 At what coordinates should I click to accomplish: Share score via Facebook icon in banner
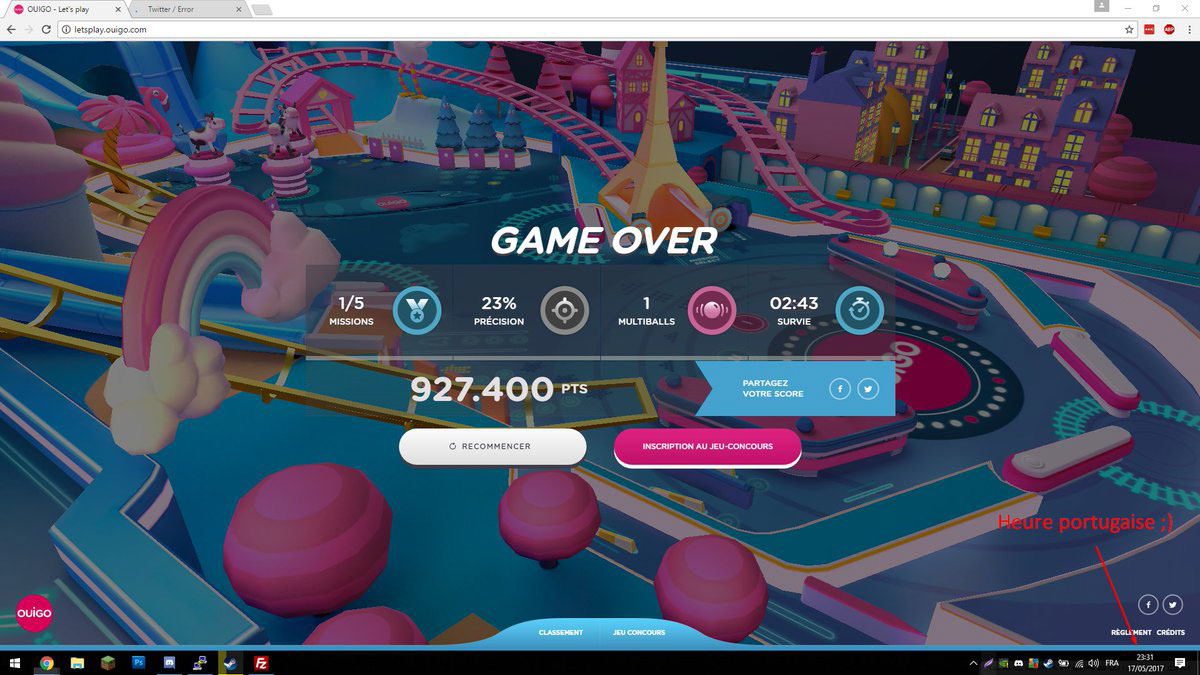[839, 388]
